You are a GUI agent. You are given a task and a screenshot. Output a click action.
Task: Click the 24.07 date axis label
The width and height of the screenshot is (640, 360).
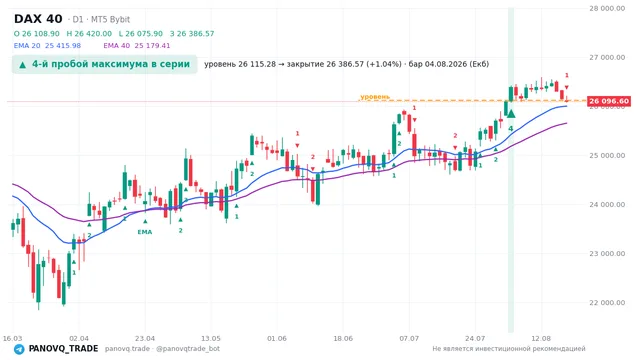click(475, 338)
